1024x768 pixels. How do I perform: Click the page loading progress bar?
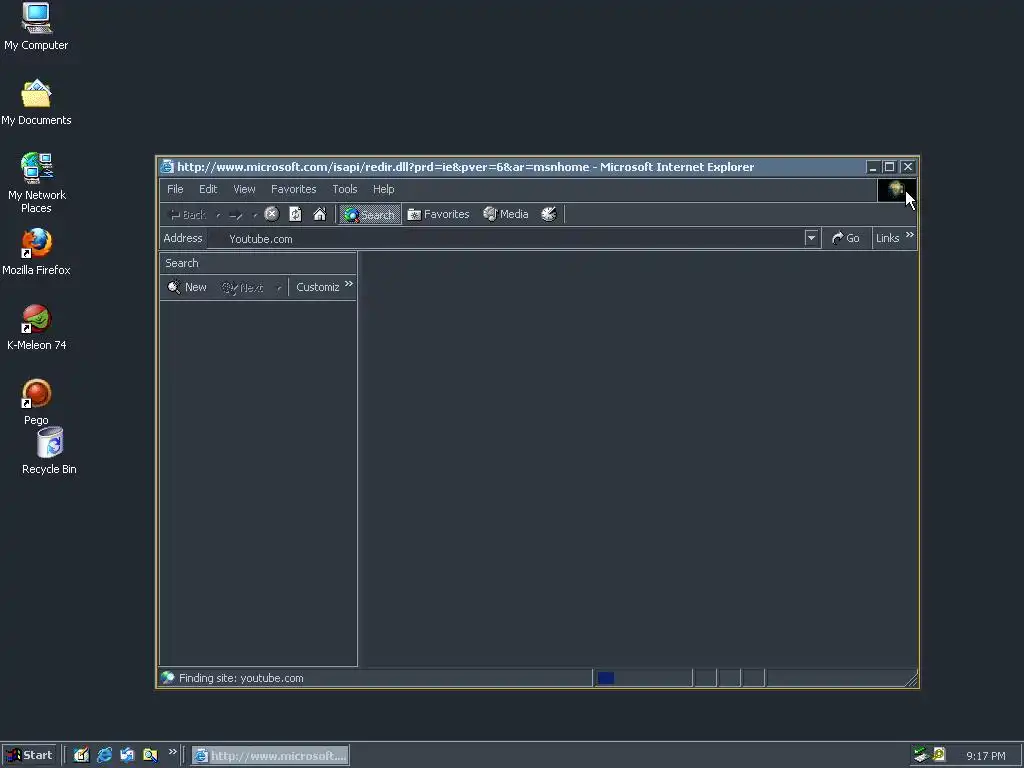643,678
